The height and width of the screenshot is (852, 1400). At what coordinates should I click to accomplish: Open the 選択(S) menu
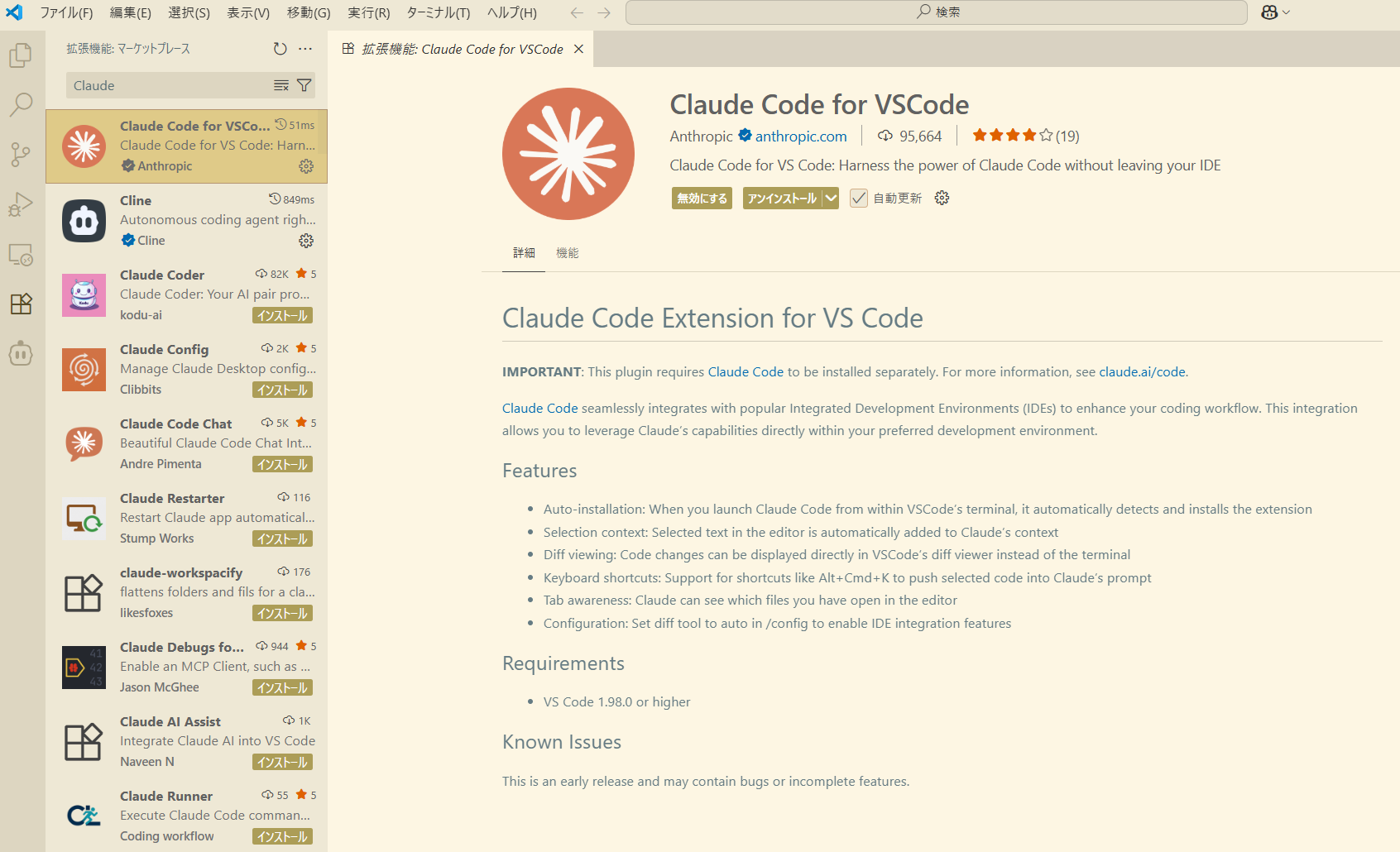click(x=189, y=12)
